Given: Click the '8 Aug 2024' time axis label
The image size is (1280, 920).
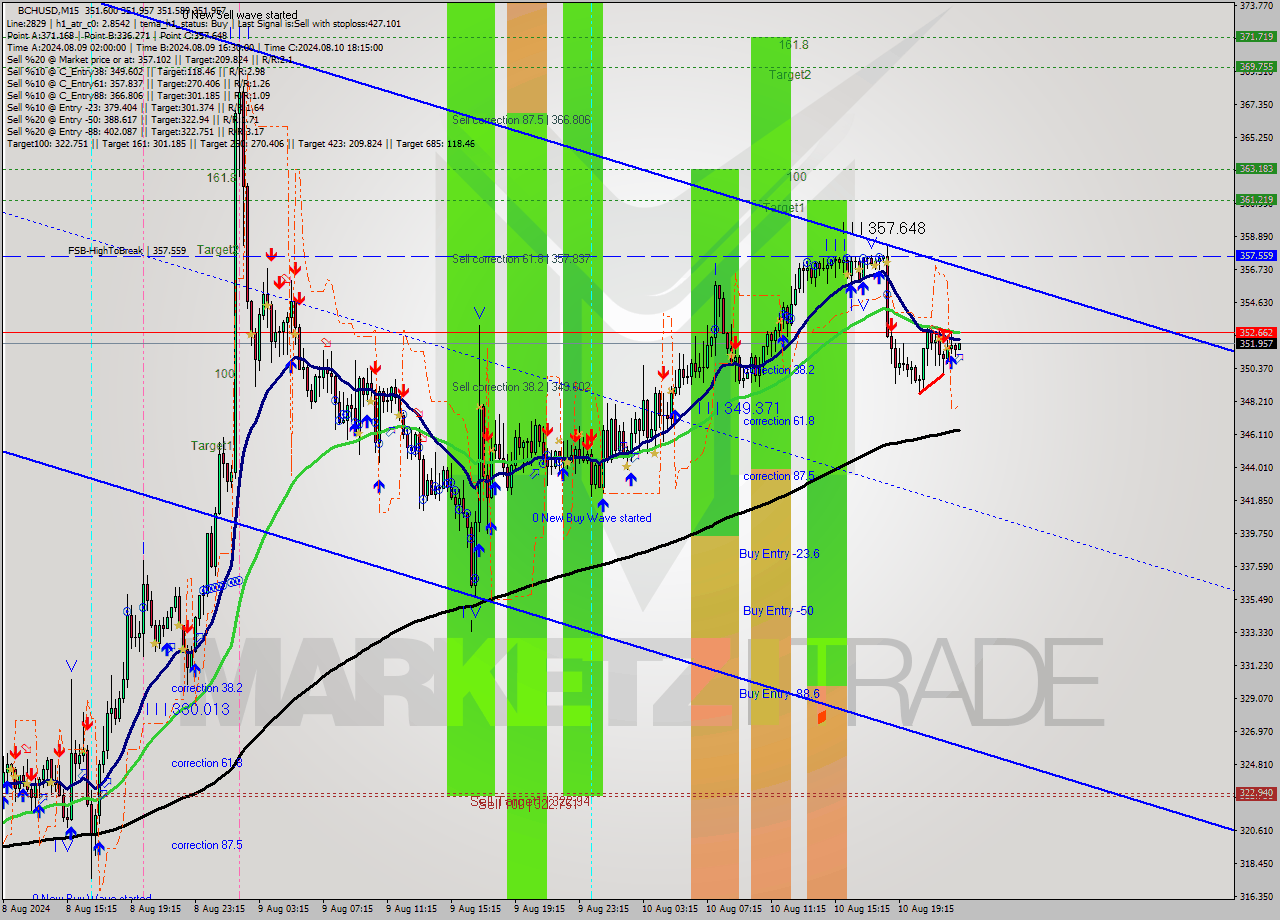Looking at the screenshot, I should 27,910.
